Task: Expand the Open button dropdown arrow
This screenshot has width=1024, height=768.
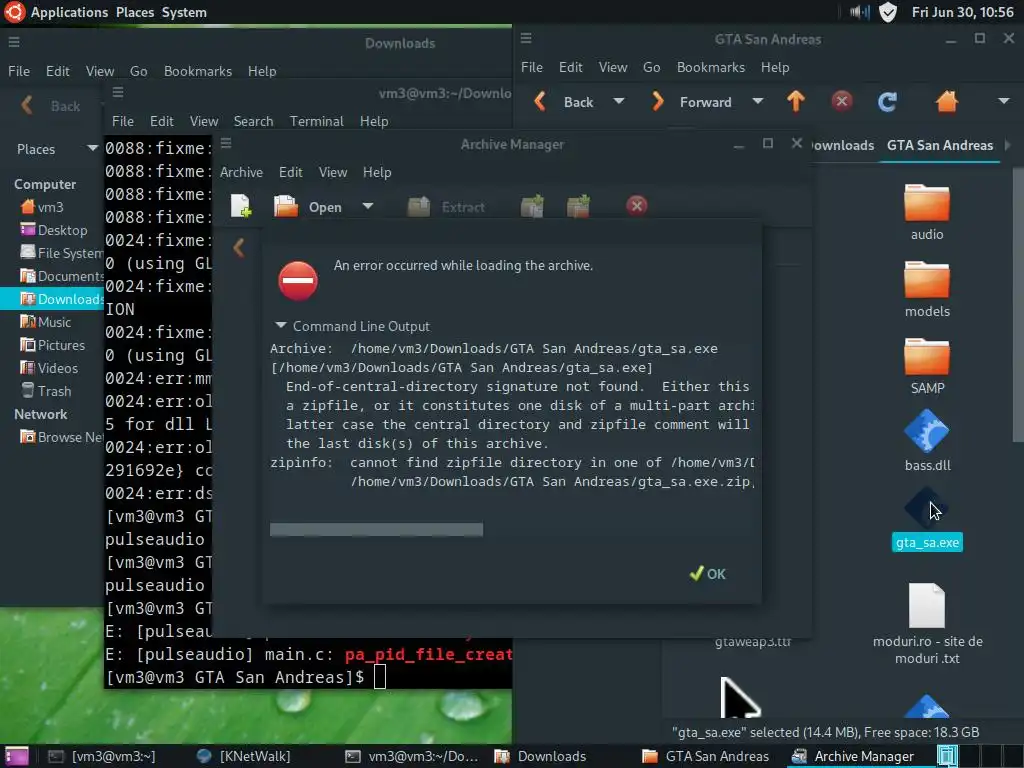Action: [368, 206]
